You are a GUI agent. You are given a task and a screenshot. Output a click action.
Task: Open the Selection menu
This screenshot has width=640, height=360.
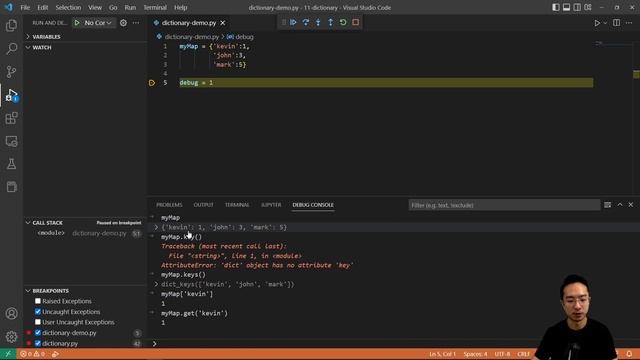point(68,7)
